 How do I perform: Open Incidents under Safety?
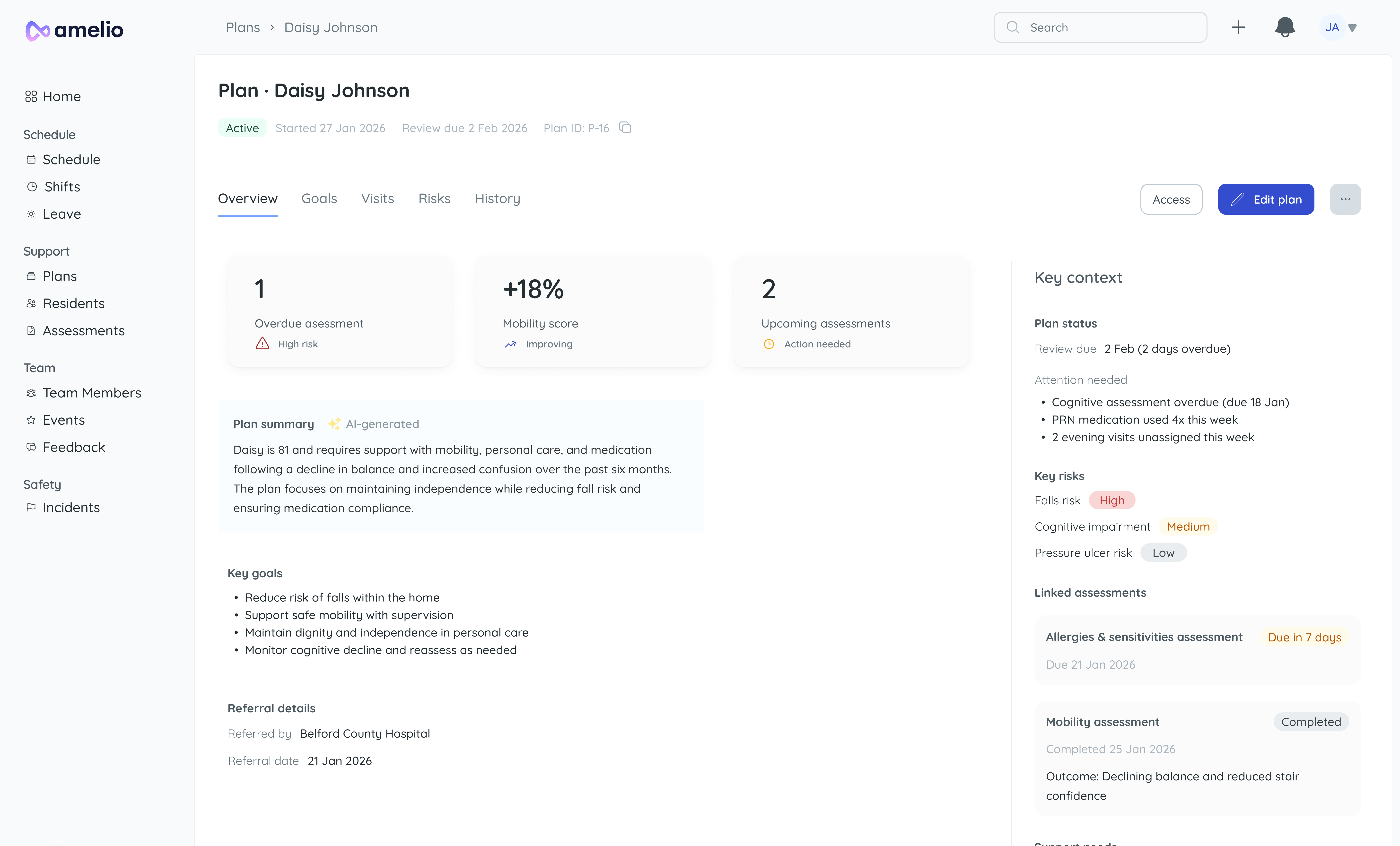pyautogui.click(x=62, y=508)
